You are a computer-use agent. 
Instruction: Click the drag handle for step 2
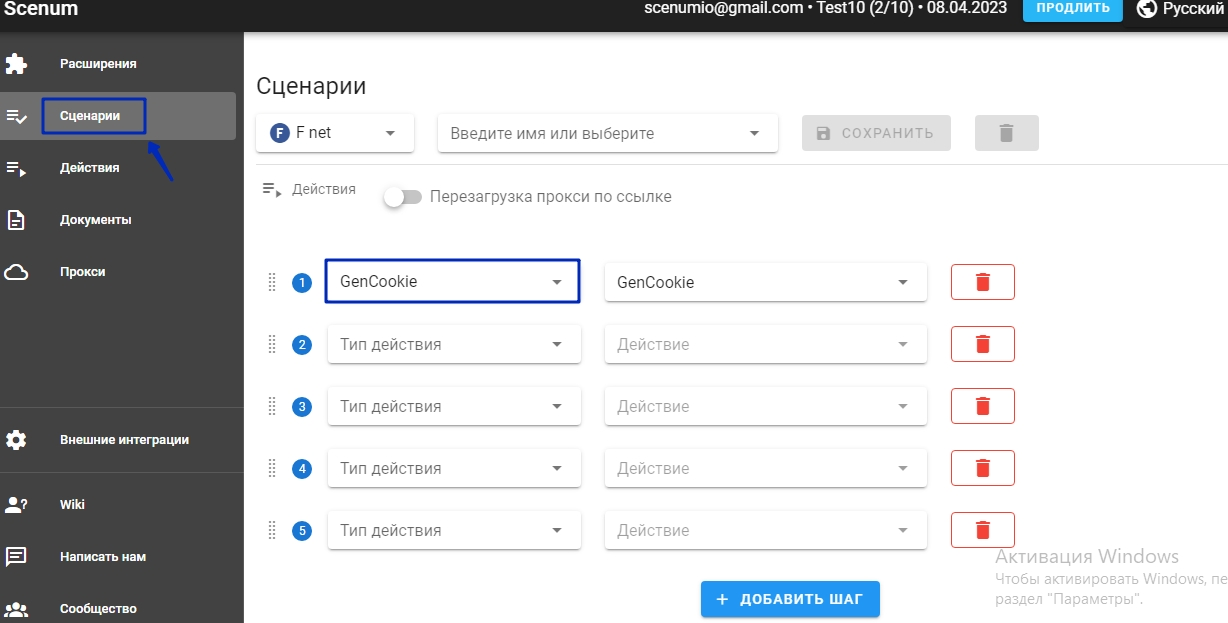(272, 345)
